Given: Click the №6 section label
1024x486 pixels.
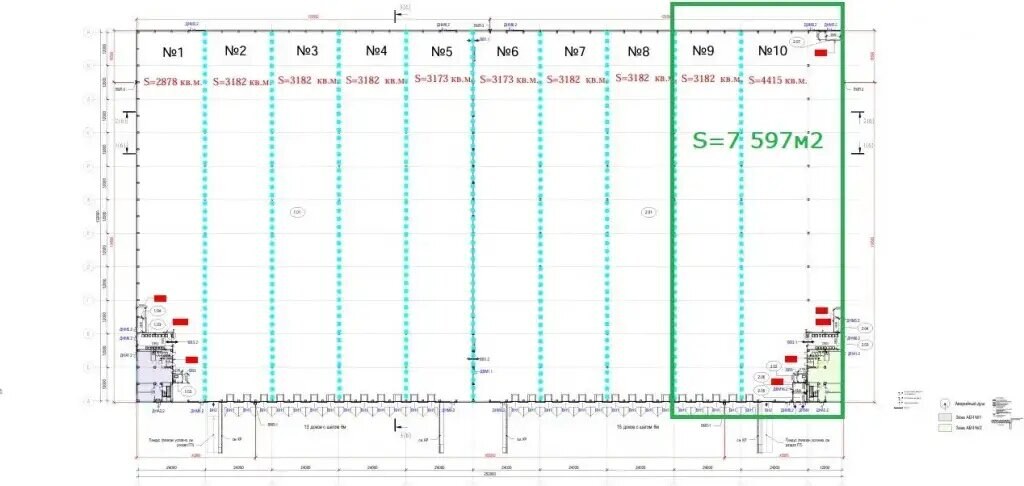Looking at the screenshot, I should [x=507, y=51].
